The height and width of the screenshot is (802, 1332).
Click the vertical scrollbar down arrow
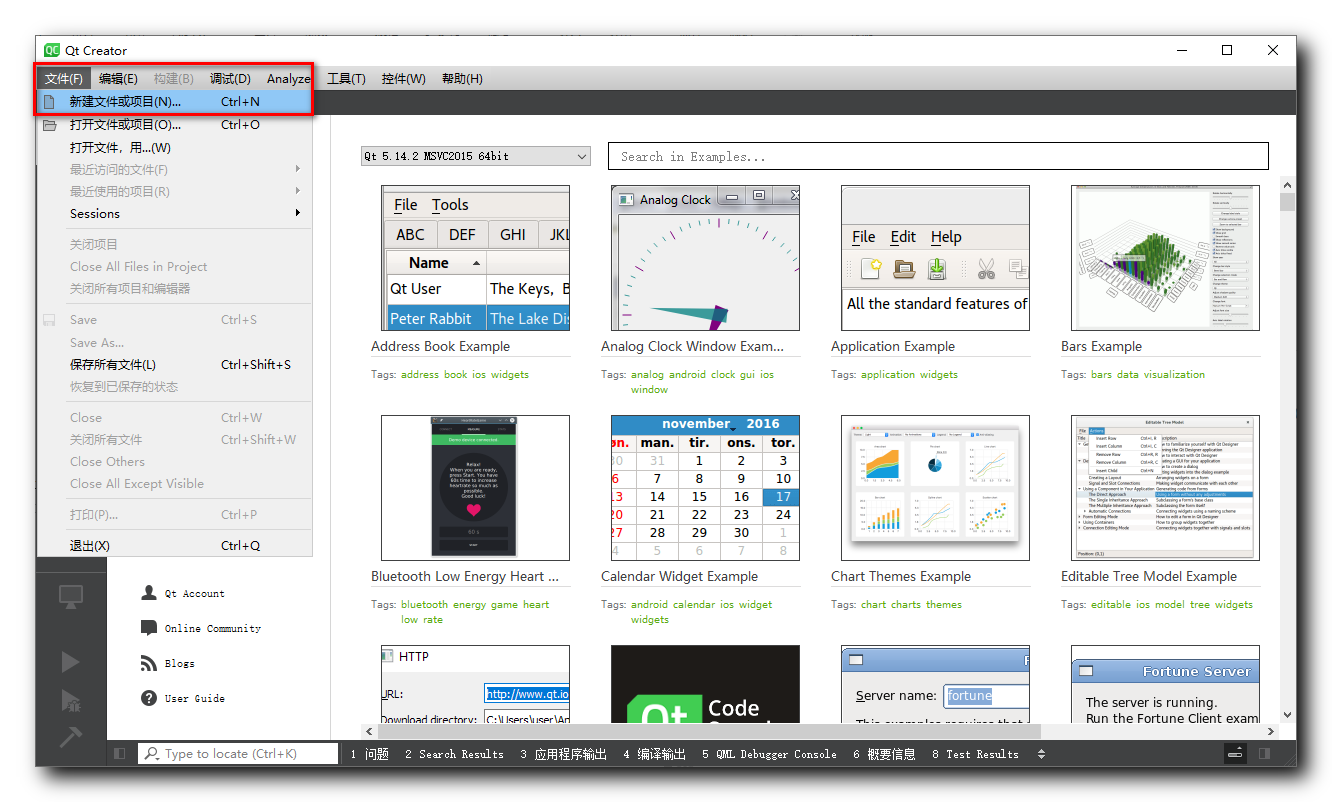[x=1287, y=715]
